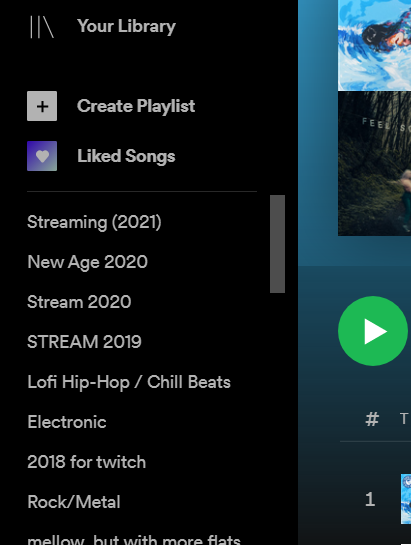Viewport: 411px width, 545px height.
Task: Click the plus icon for Create Playlist
Action: click(x=42, y=106)
